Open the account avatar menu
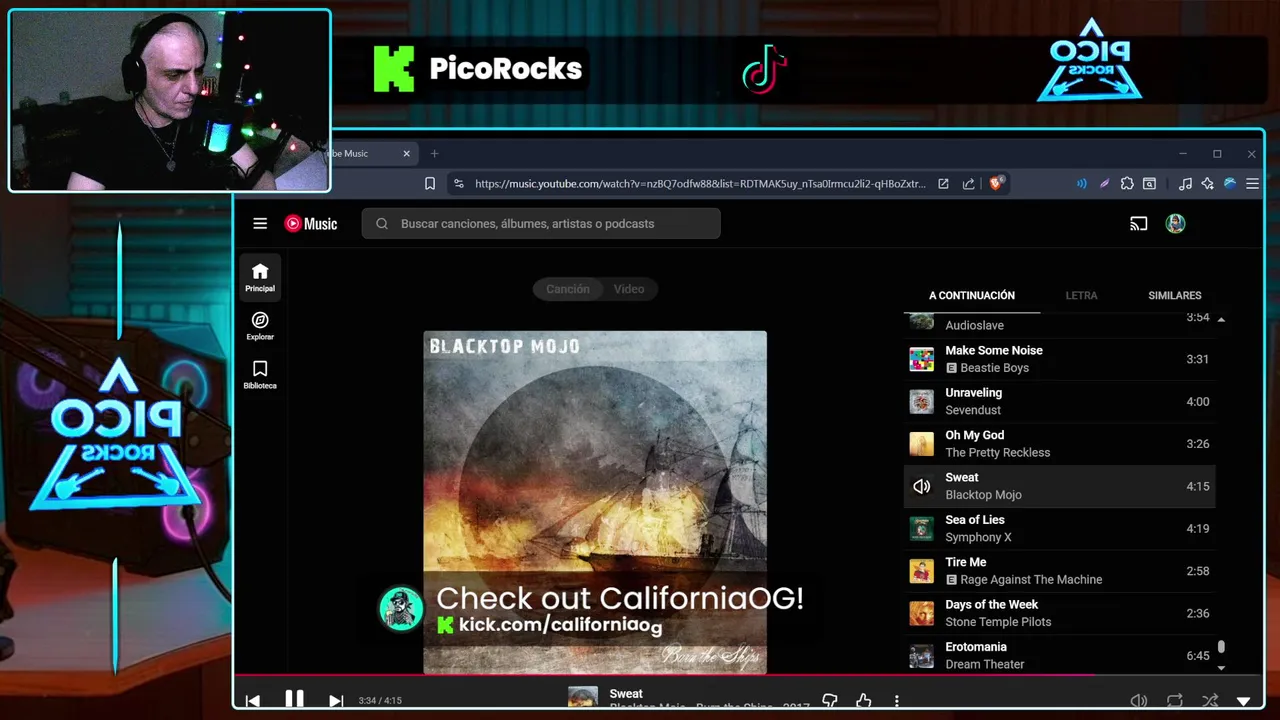 1175,224
